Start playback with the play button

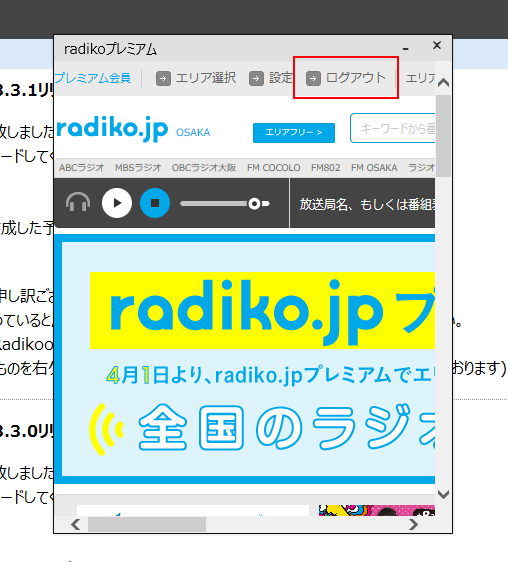click(117, 203)
